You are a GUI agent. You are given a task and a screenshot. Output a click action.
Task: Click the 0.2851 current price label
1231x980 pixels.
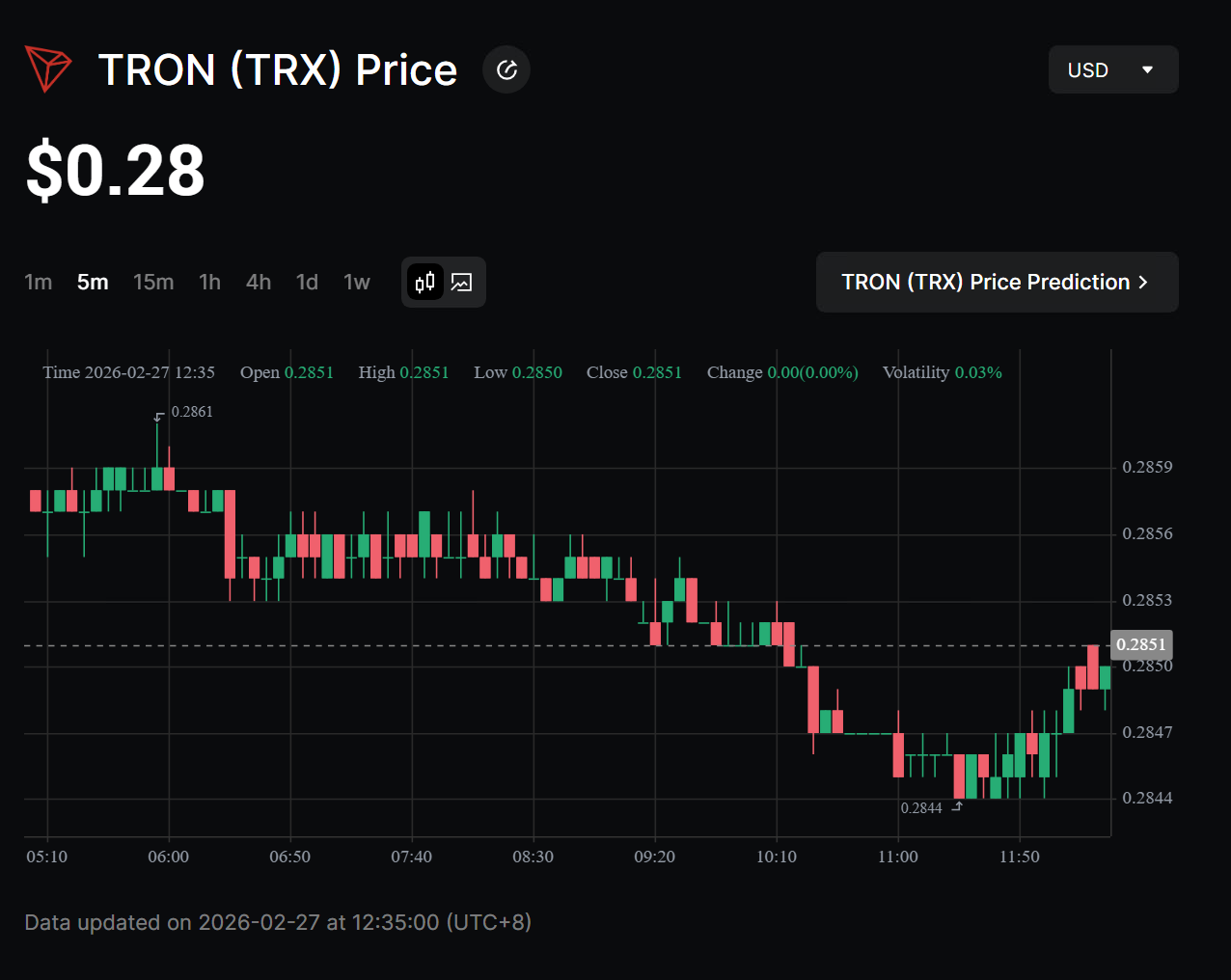tap(1140, 644)
